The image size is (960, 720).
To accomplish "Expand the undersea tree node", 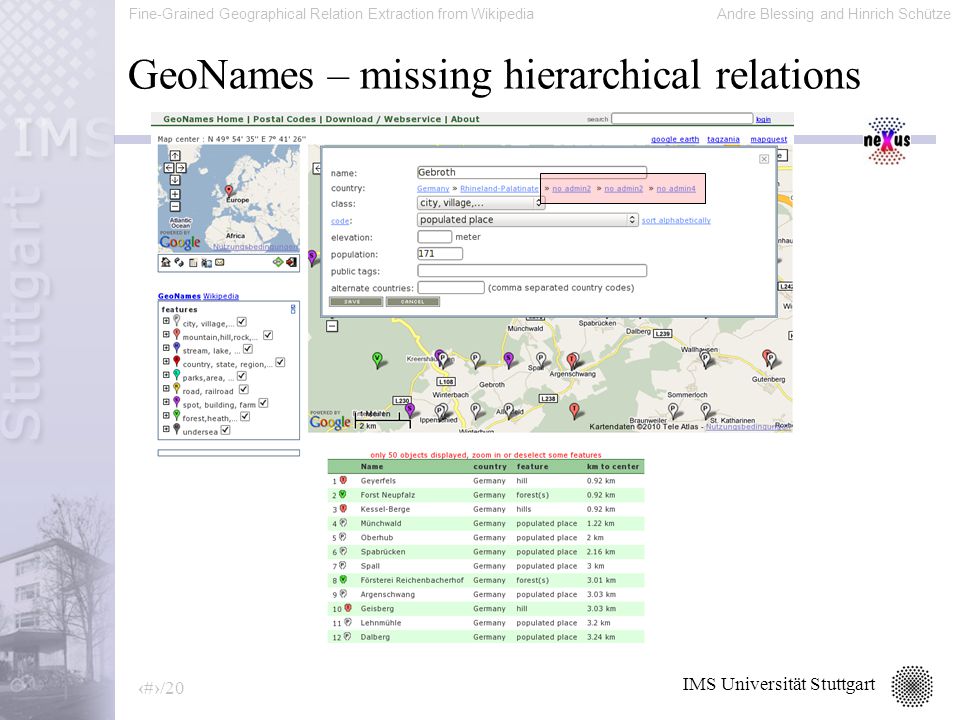I will [166, 429].
